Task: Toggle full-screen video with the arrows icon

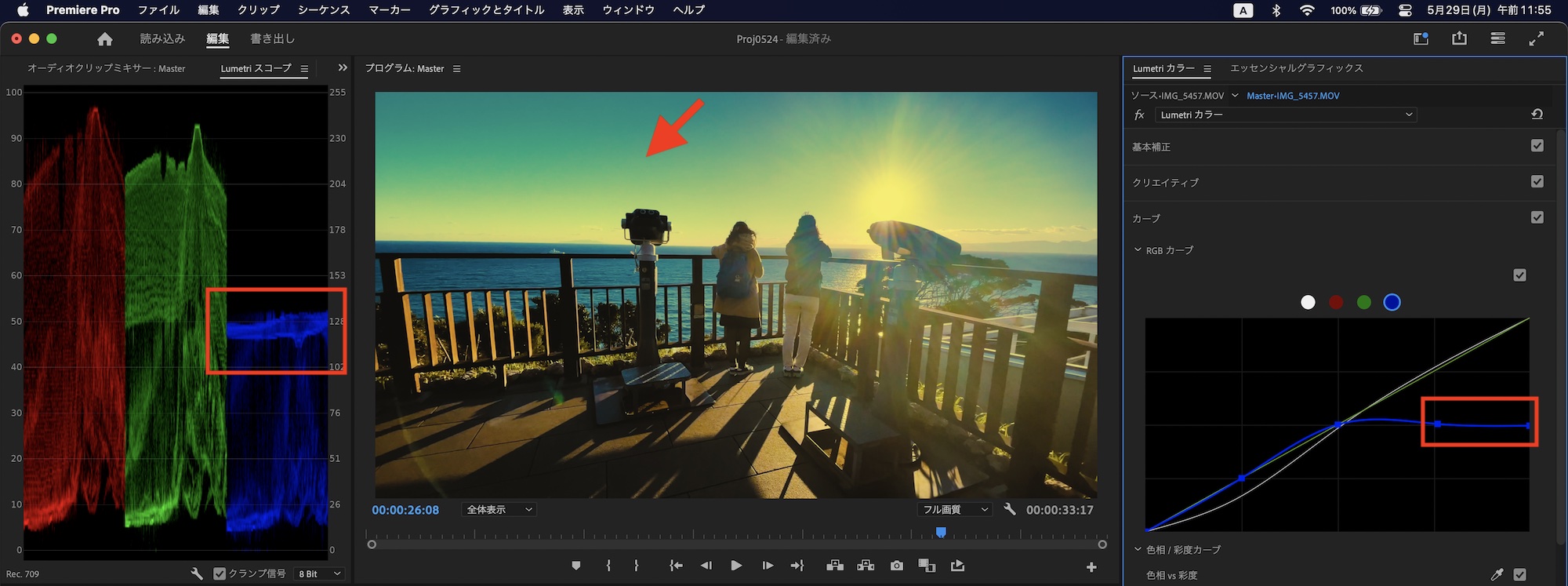Action: pyautogui.click(x=1537, y=38)
